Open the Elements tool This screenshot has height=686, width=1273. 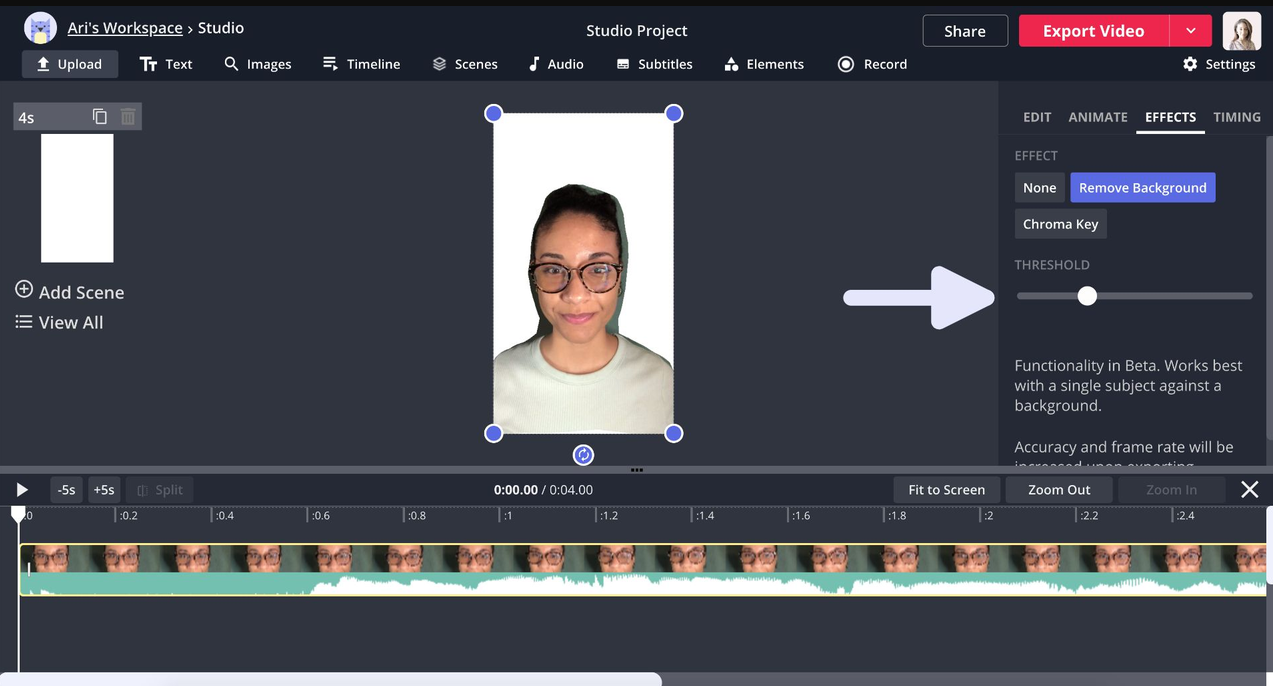coord(764,64)
